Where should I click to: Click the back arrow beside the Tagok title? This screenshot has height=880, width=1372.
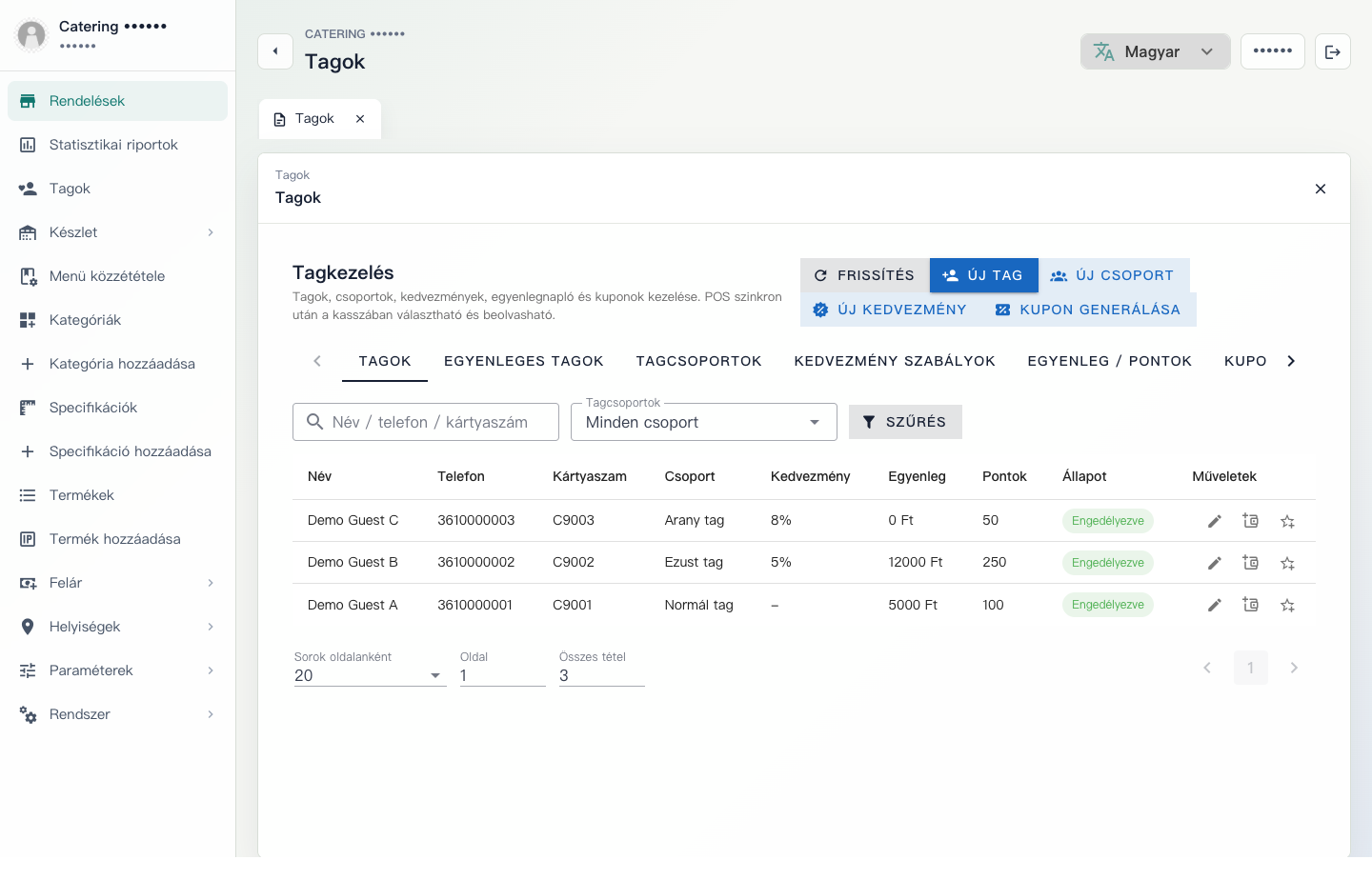tap(275, 51)
